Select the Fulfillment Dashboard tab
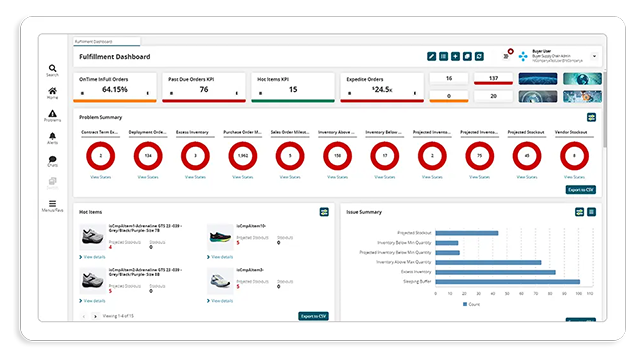640x360 pixels. (107, 42)
